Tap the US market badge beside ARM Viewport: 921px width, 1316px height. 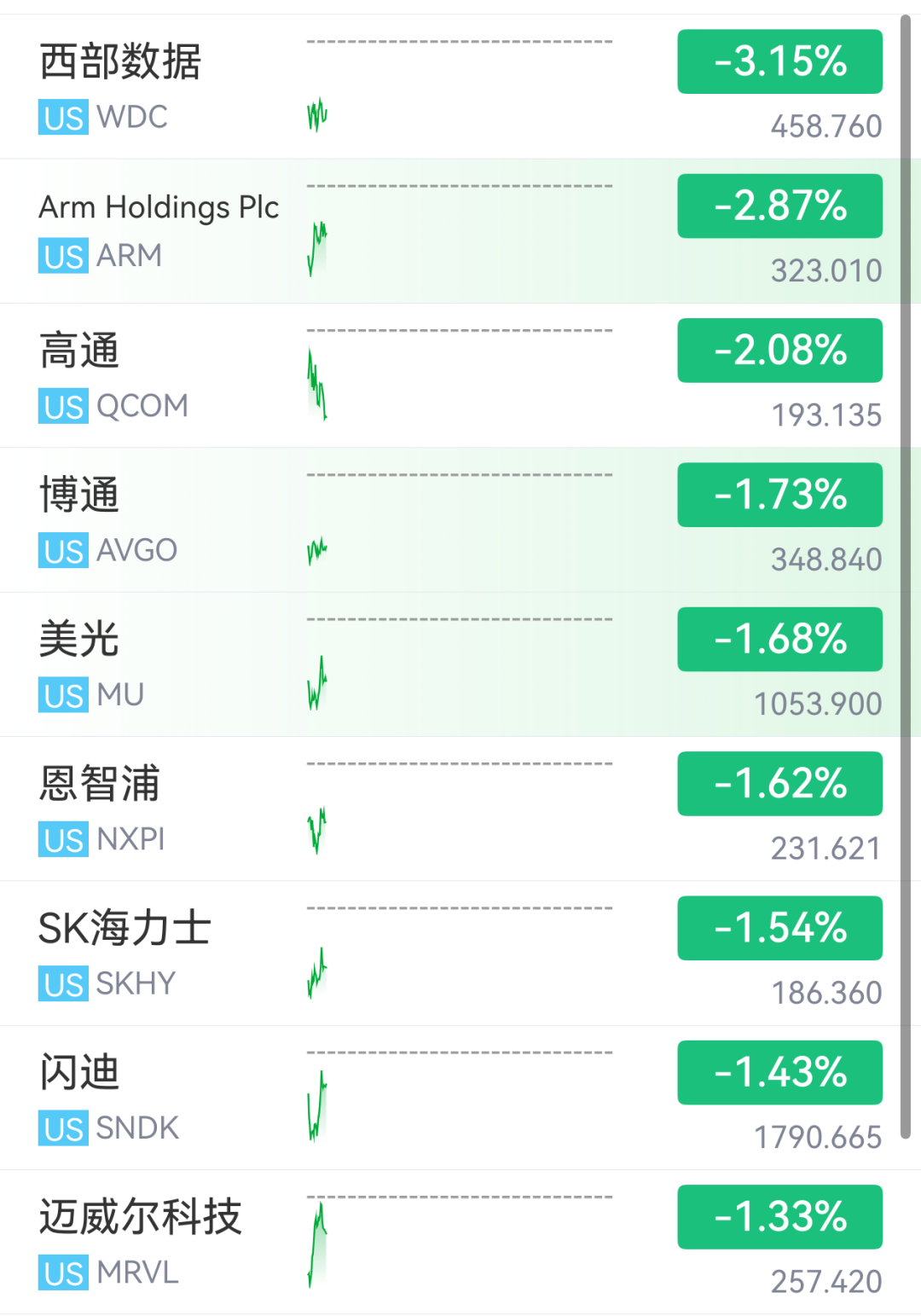[x=63, y=256]
